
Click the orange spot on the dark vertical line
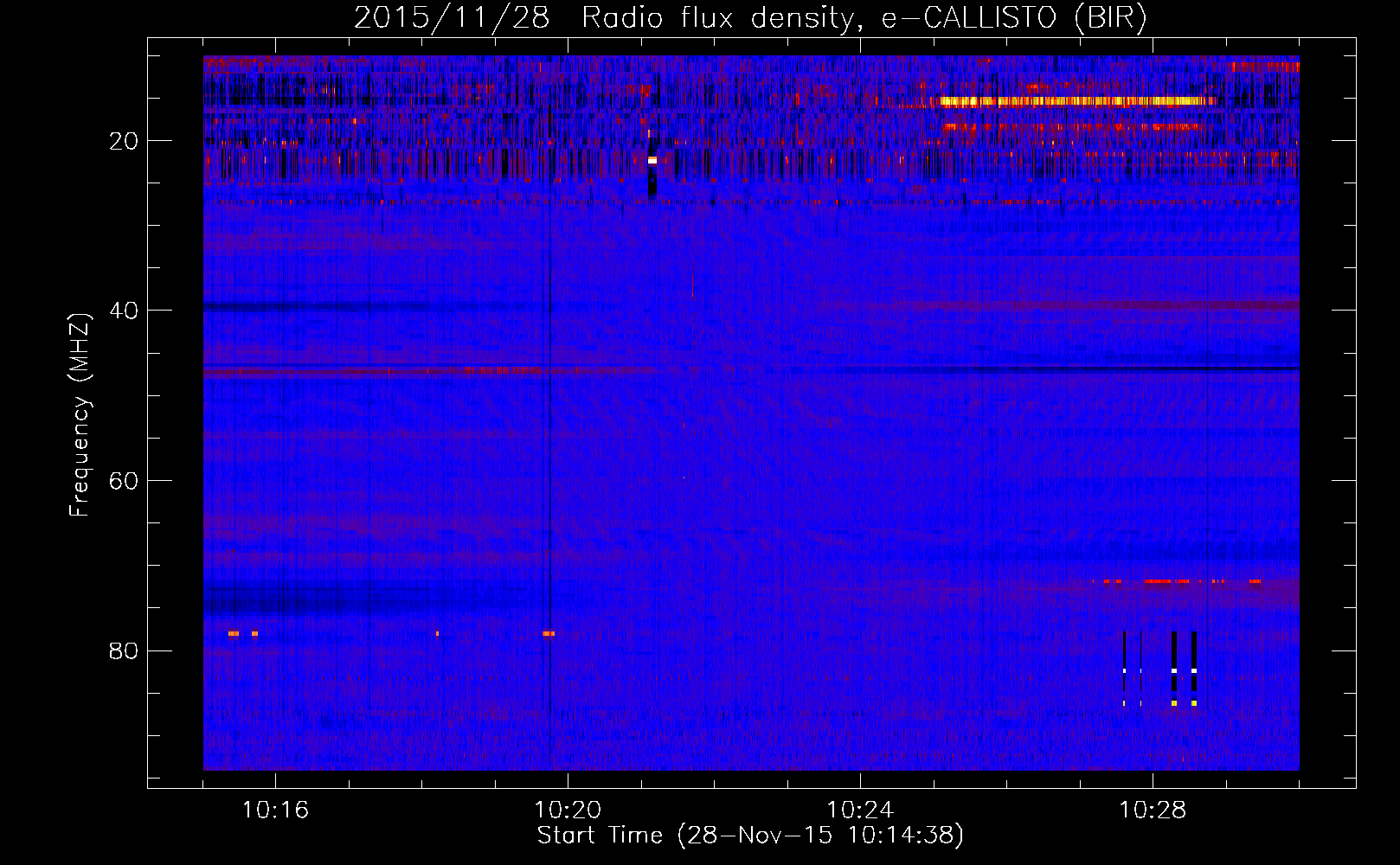[549, 633]
